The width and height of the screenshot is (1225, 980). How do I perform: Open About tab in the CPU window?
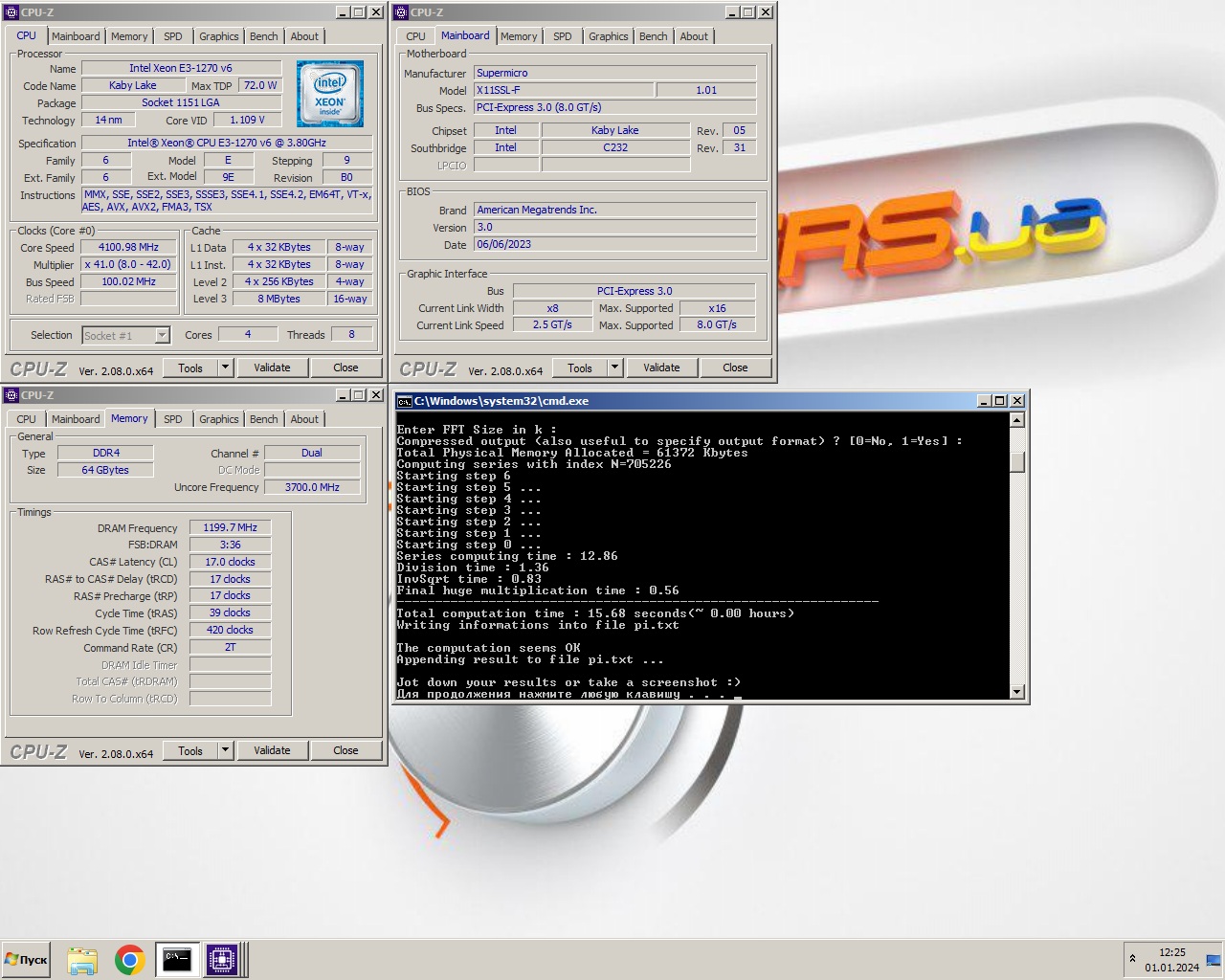[304, 36]
